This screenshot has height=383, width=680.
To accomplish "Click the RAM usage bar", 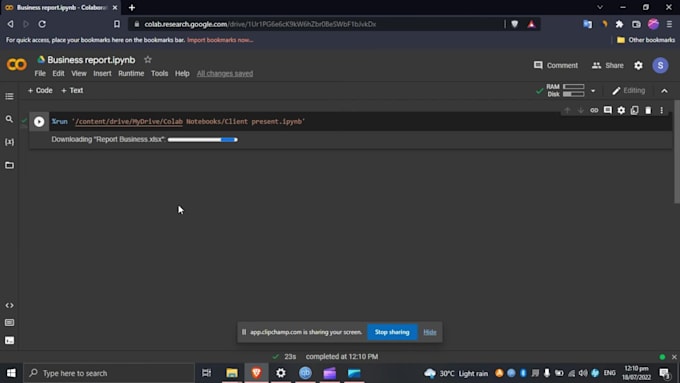I will click(574, 87).
